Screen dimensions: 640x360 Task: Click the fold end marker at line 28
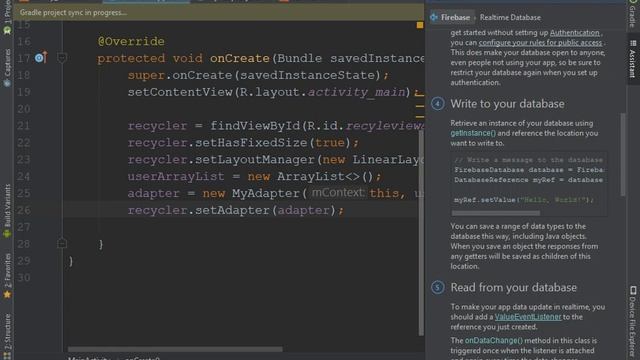point(62,243)
